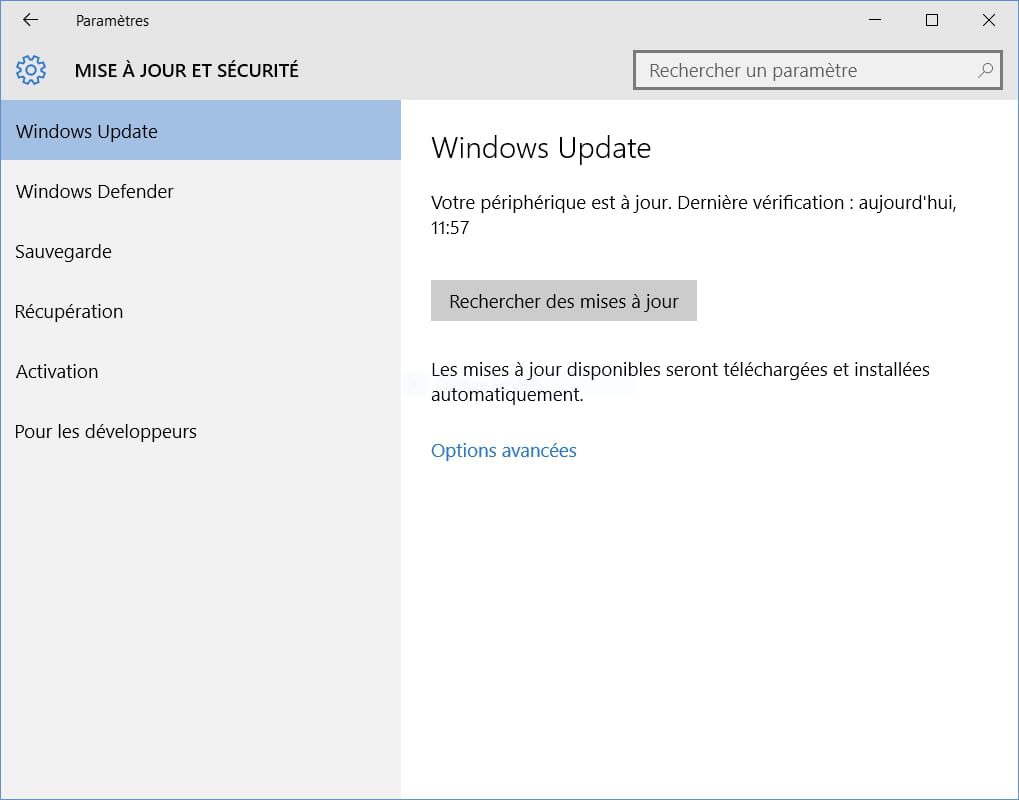Select Windows Update in sidebar

coord(201,131)
